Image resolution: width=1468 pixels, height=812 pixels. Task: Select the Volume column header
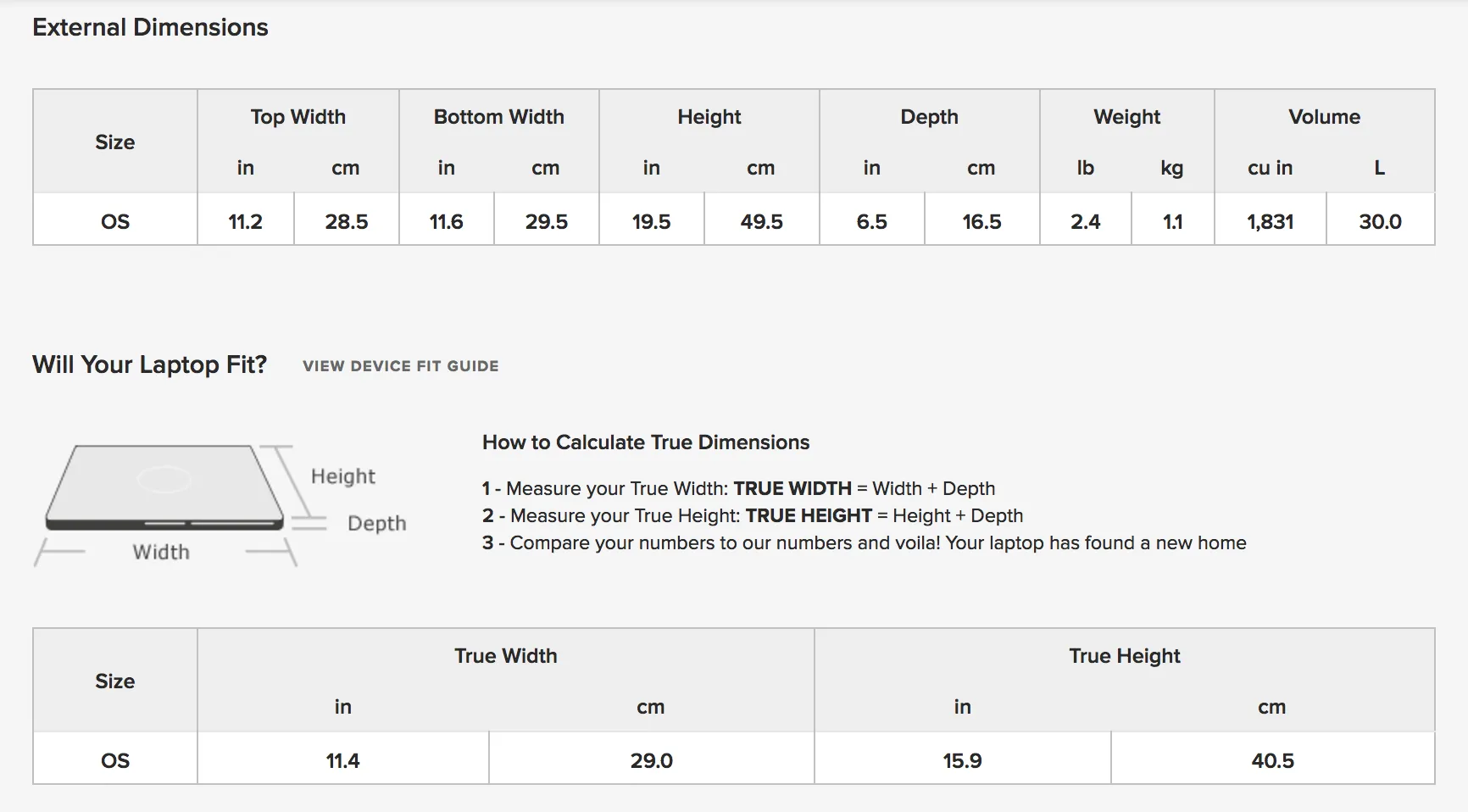[x=1325, y=117]
